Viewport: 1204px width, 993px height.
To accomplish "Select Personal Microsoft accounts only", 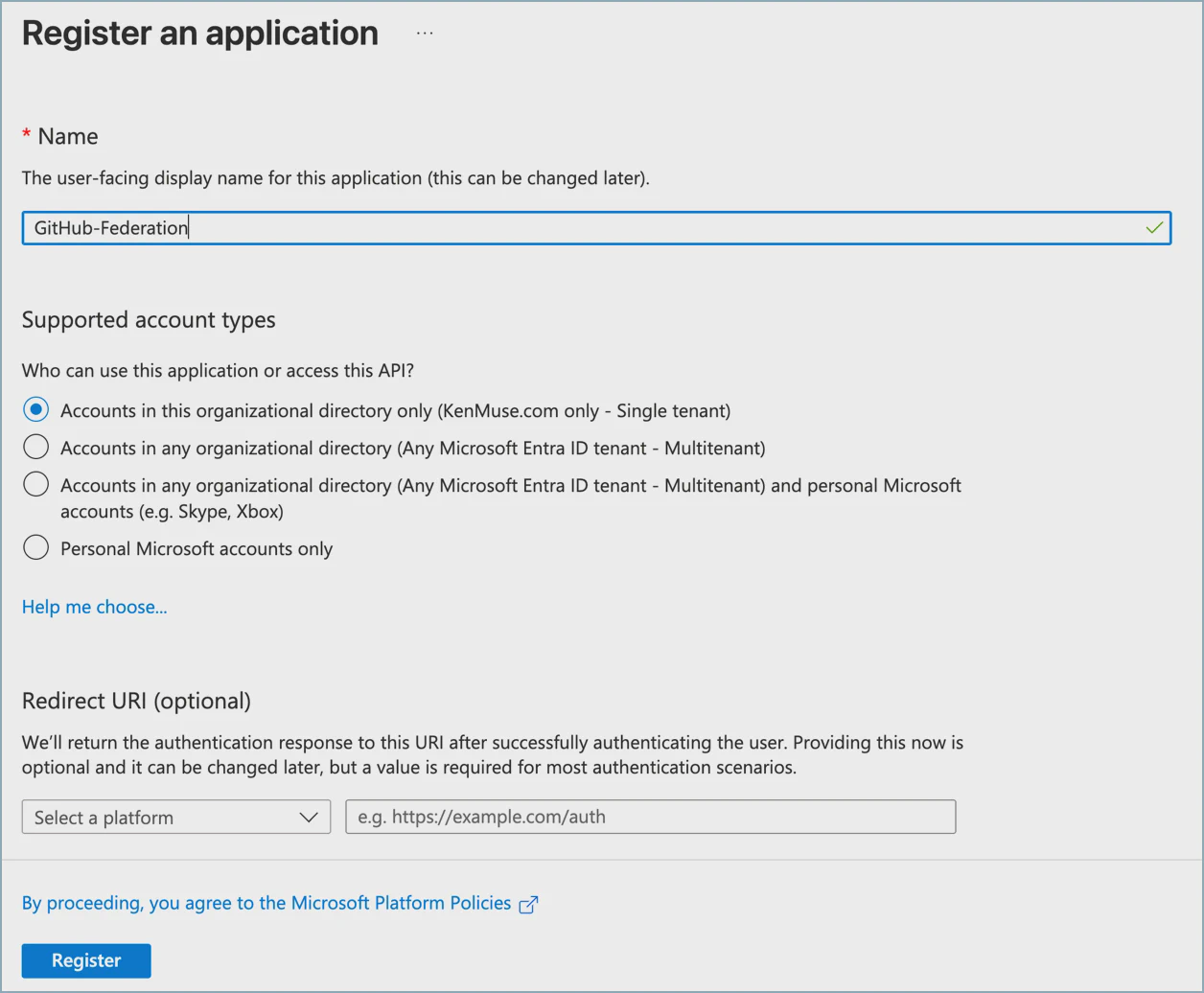I will (35, 547).
